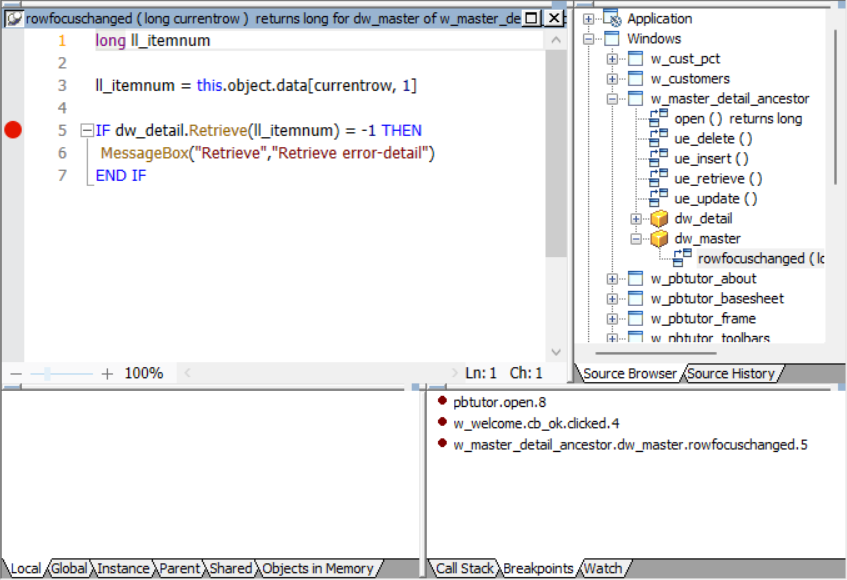Viewport: 847px width, 580px height.
Task: Switch to the Objects in Memory tab
Action: coord(317,569)
